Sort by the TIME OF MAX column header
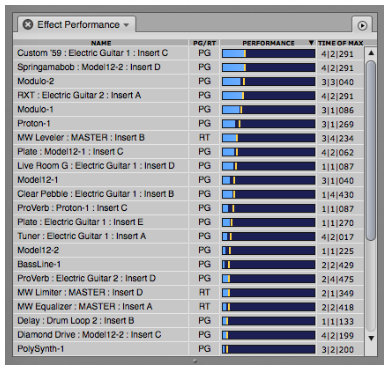 [x=340, y=43]
